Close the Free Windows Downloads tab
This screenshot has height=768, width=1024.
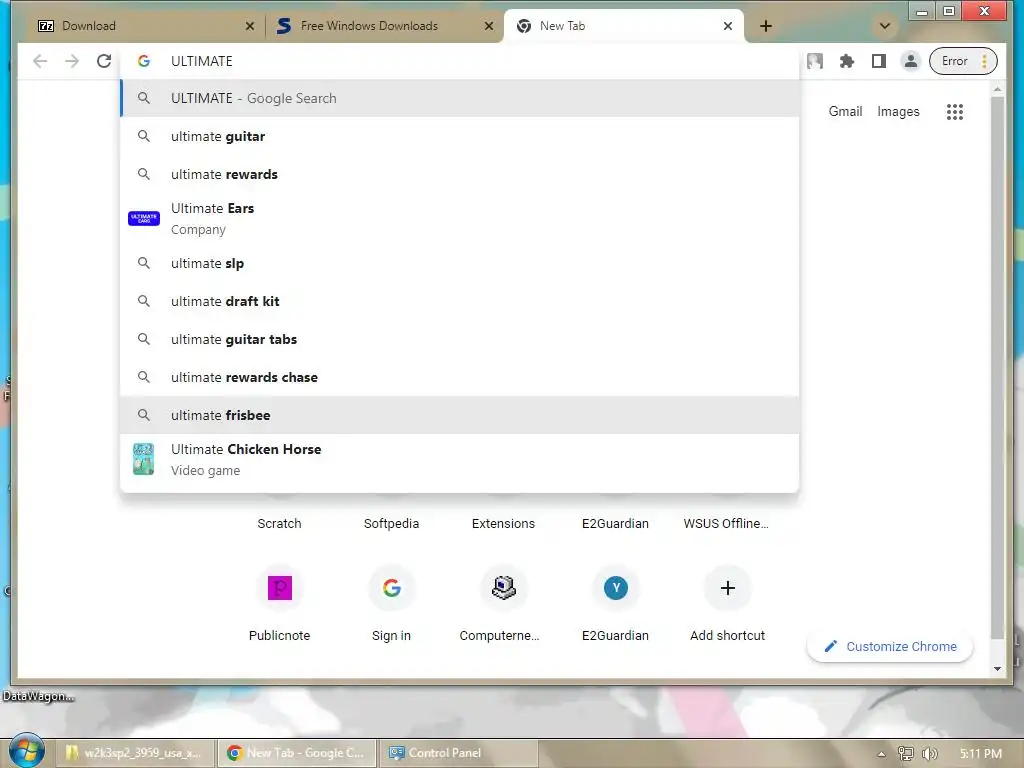[488, 26]
